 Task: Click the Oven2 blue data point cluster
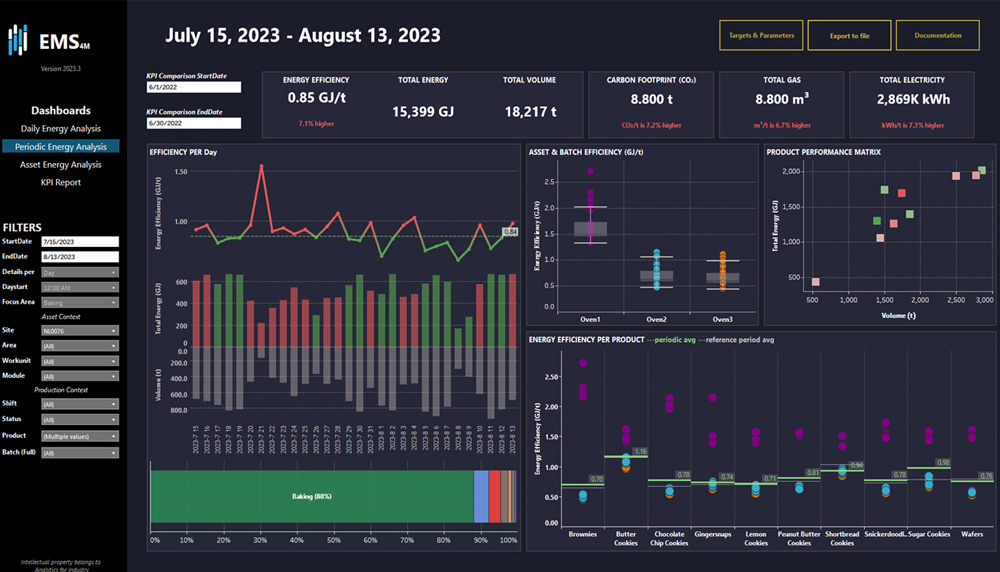click(x=656, y=270)
